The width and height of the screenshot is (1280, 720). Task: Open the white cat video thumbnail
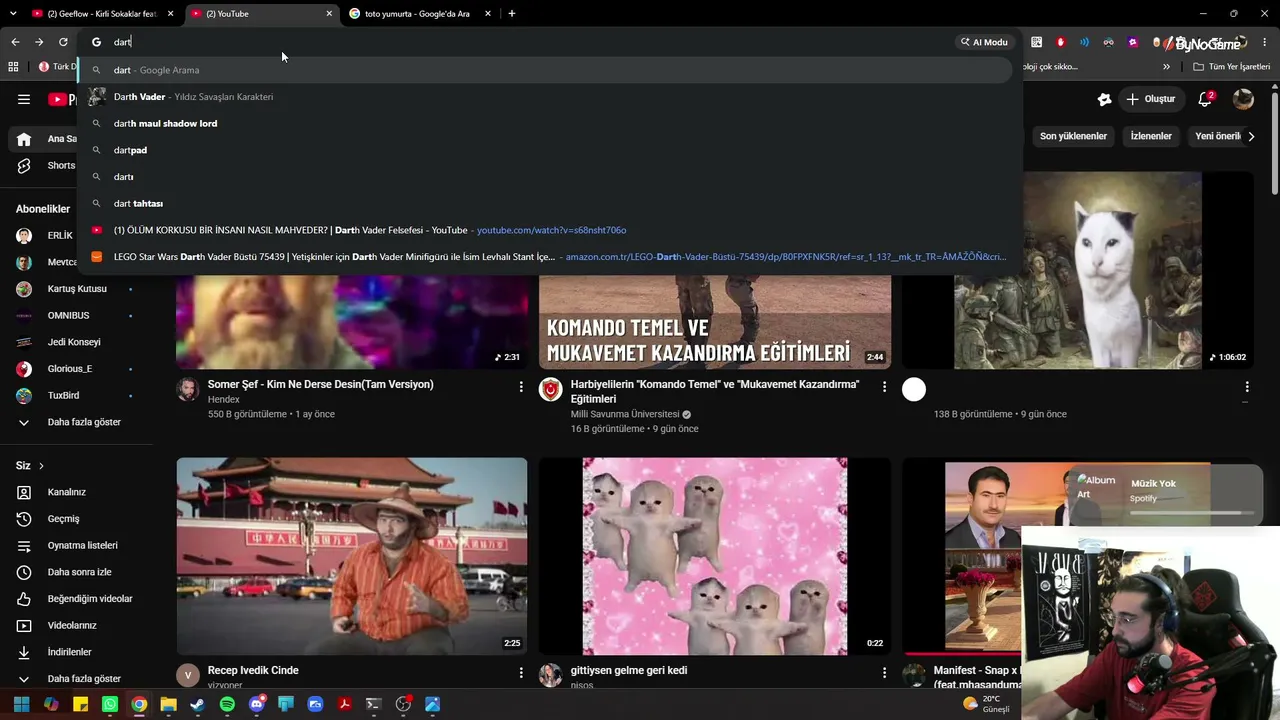point(1077,270)
